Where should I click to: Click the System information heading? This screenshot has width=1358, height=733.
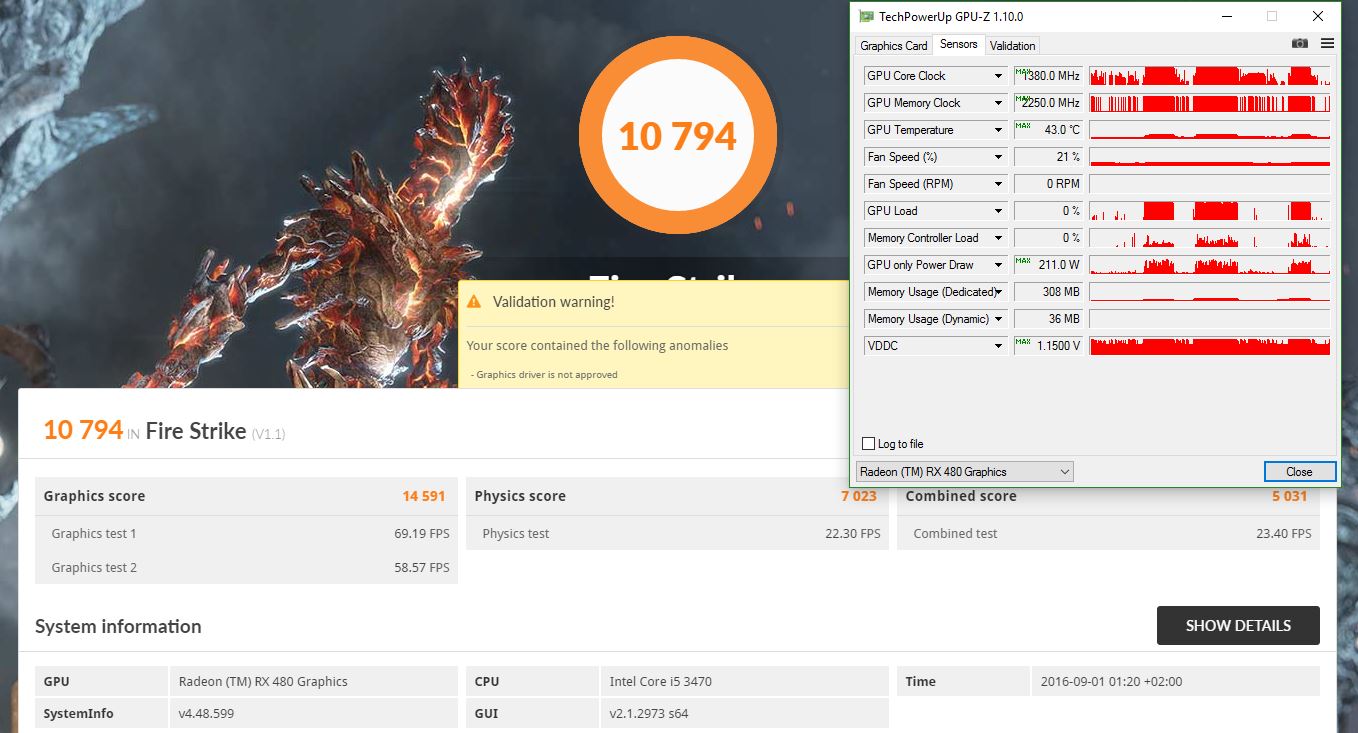[x=118, y=627]
